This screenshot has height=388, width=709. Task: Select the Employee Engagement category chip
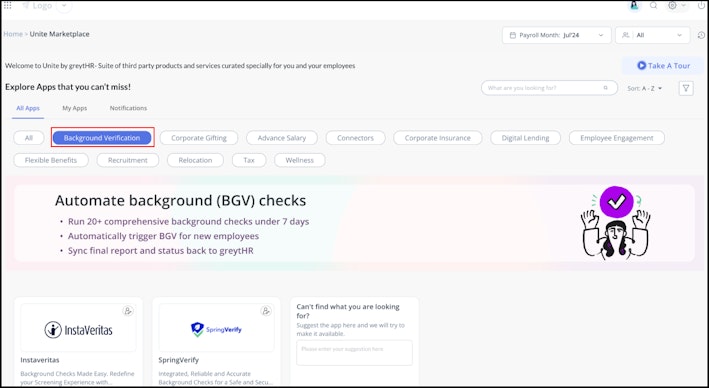point(617,138)
